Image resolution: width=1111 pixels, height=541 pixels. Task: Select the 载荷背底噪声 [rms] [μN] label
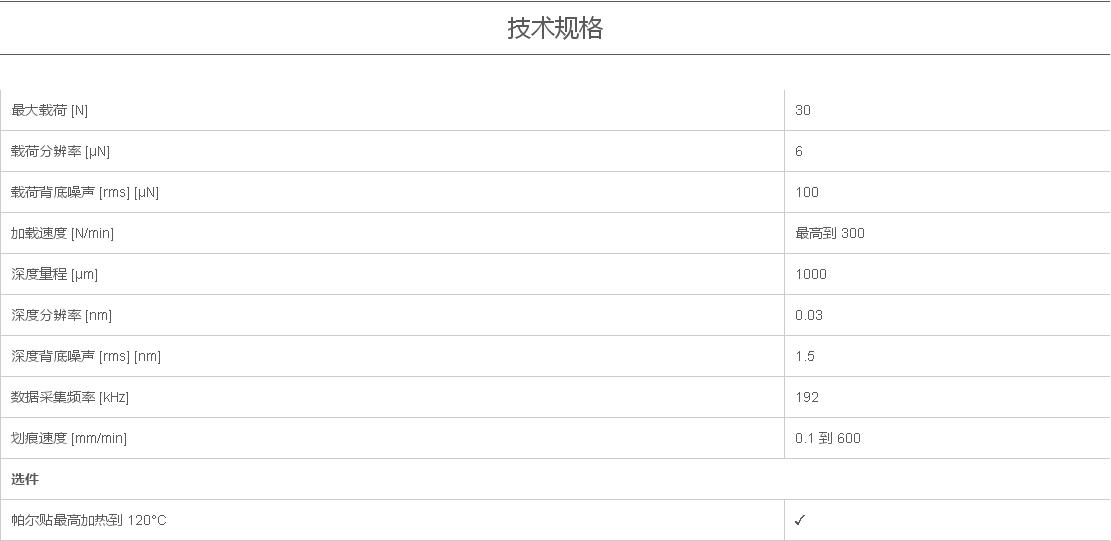85,192
